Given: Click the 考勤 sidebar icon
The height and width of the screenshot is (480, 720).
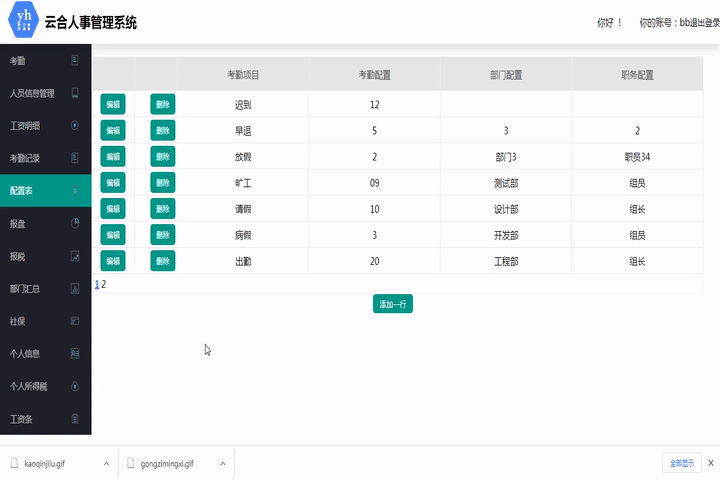Looking at the screenshot, I should coord(75,61).
